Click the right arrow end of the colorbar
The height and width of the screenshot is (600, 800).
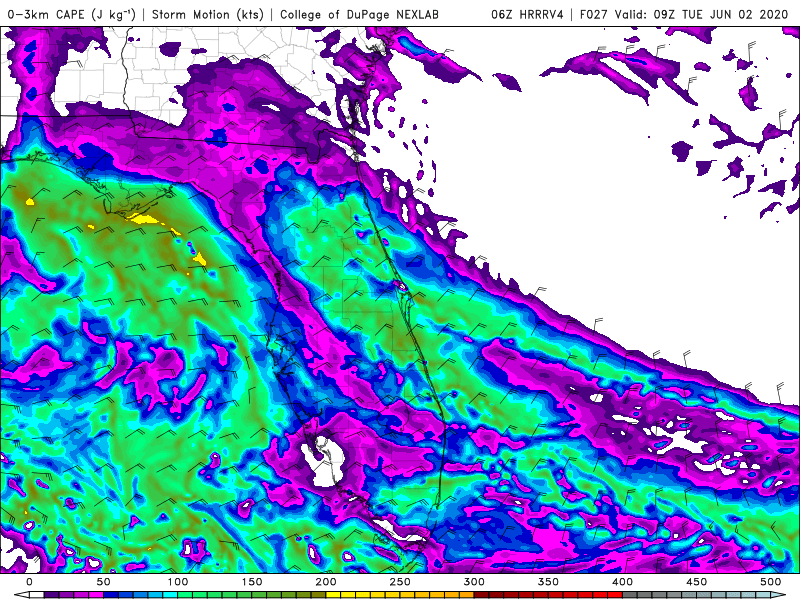778,595
